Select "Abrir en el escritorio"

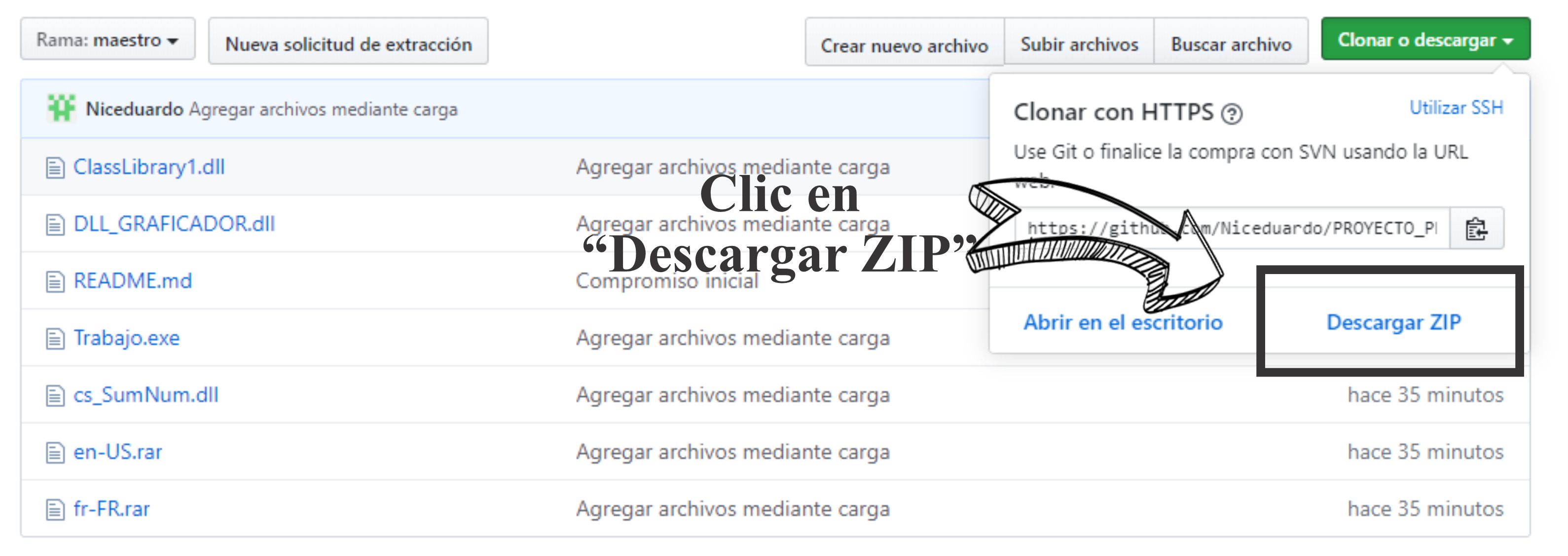pos(1123,322)
